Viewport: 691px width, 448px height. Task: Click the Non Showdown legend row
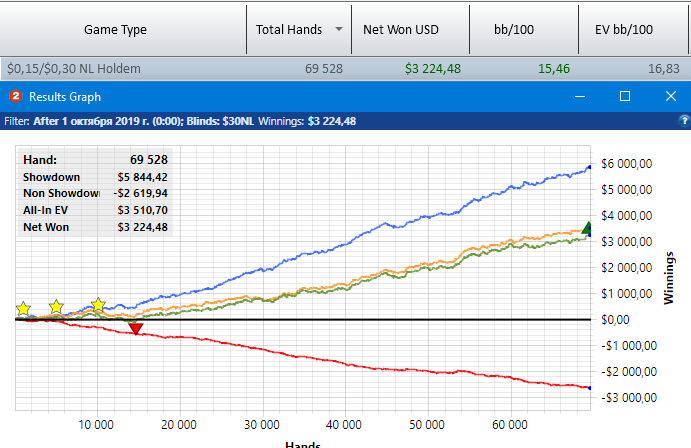pyautogui.click(x=95, y=193)
